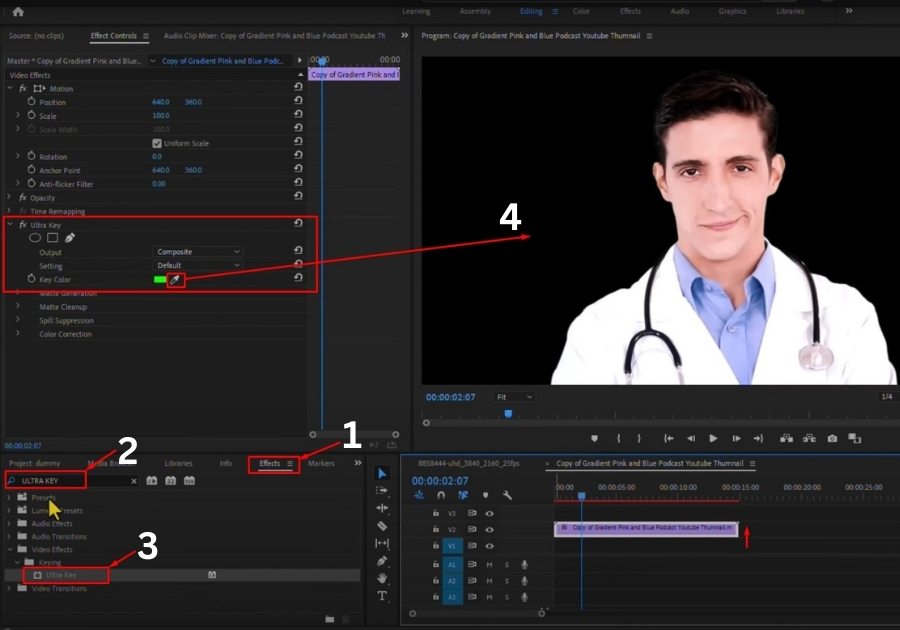The width and height of the screenshot is (900, 630).
Task: Create ellipse mask under Ultra Key
Action: click(35, 238)
